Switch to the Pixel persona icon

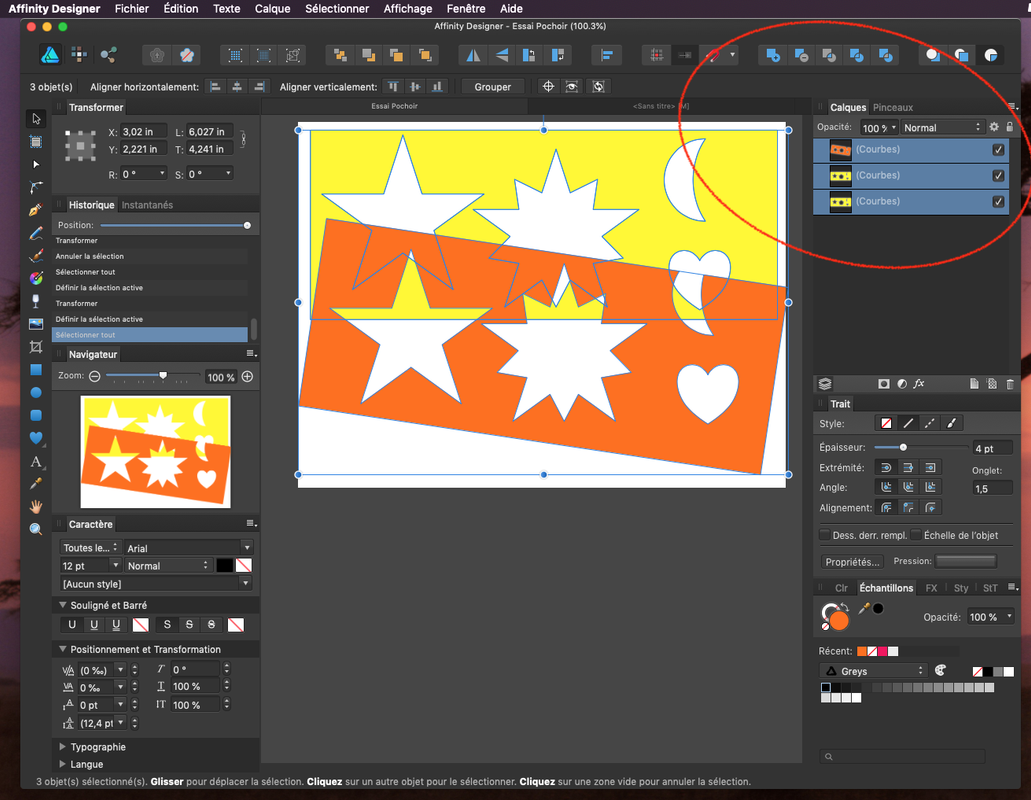click(x=79, y=55)
